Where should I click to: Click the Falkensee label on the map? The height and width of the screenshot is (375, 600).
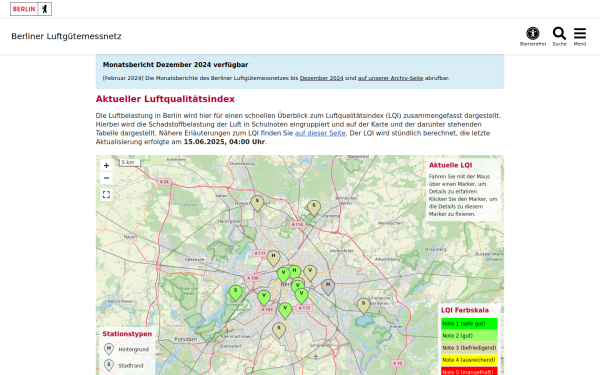(194, 259)
